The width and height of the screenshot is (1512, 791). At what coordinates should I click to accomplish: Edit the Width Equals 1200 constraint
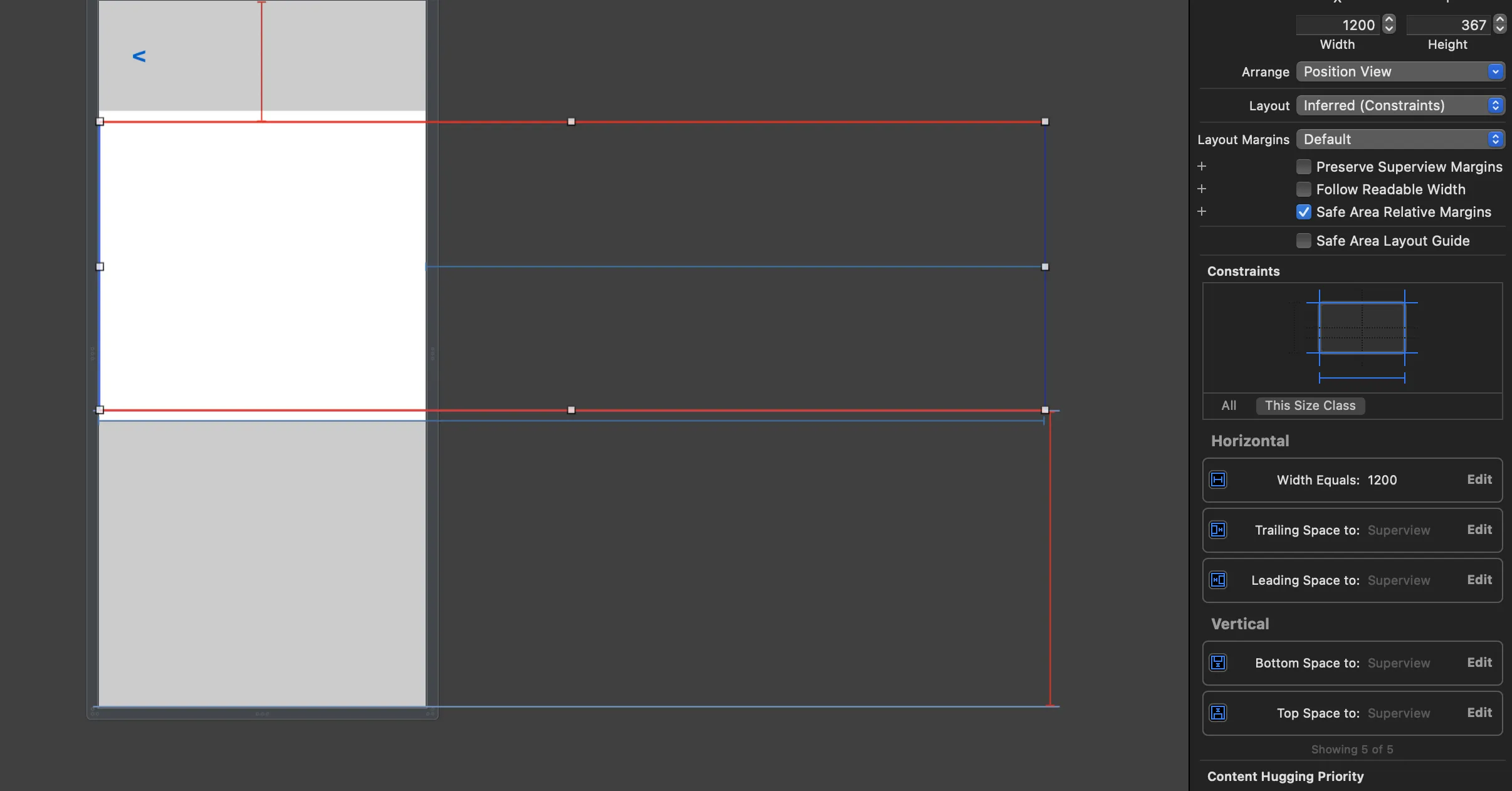1479,479
